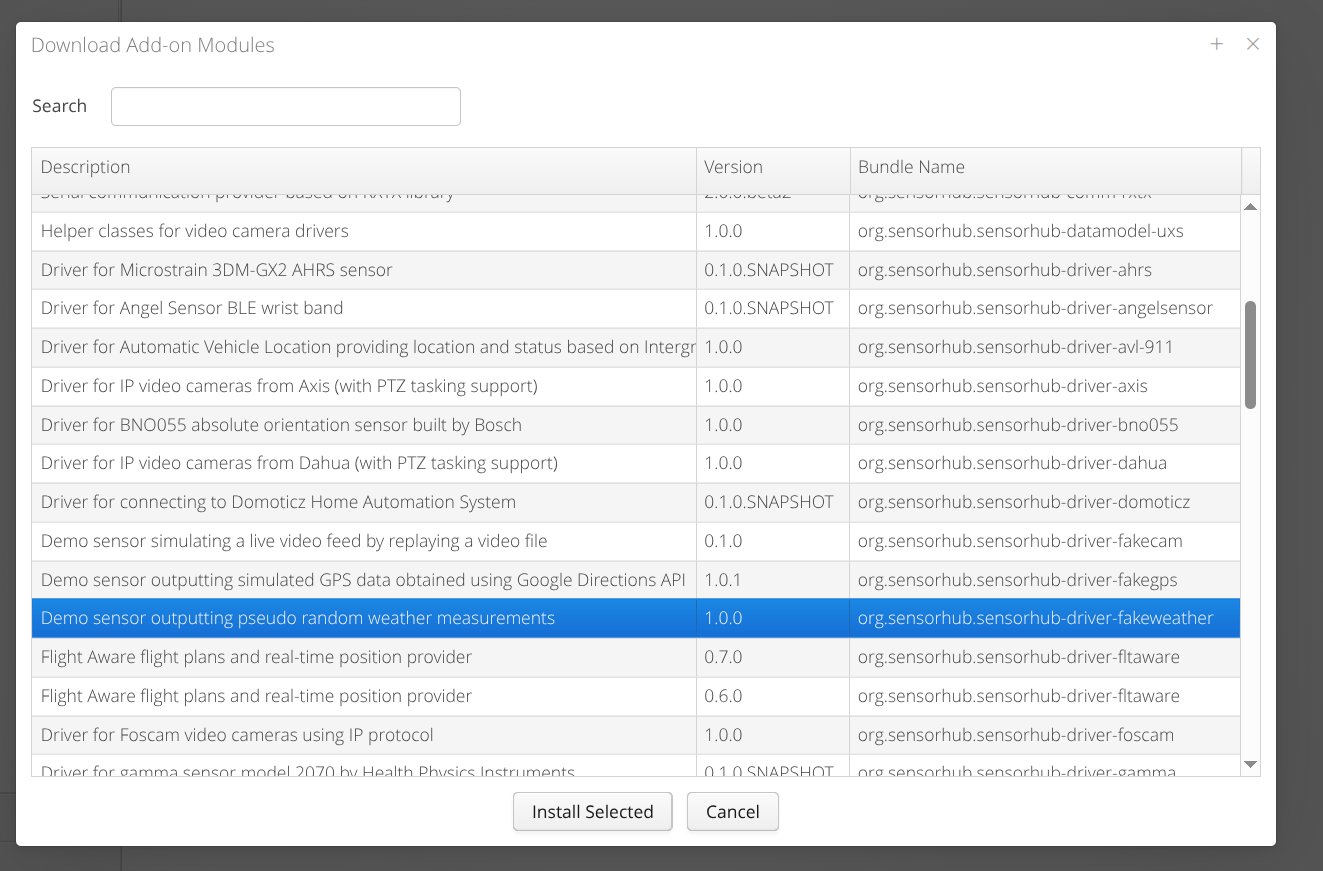Screen dimensions: 1323x871
Task: Click the Cancel button
Action: pyautogui.click(x=732, y=812)
